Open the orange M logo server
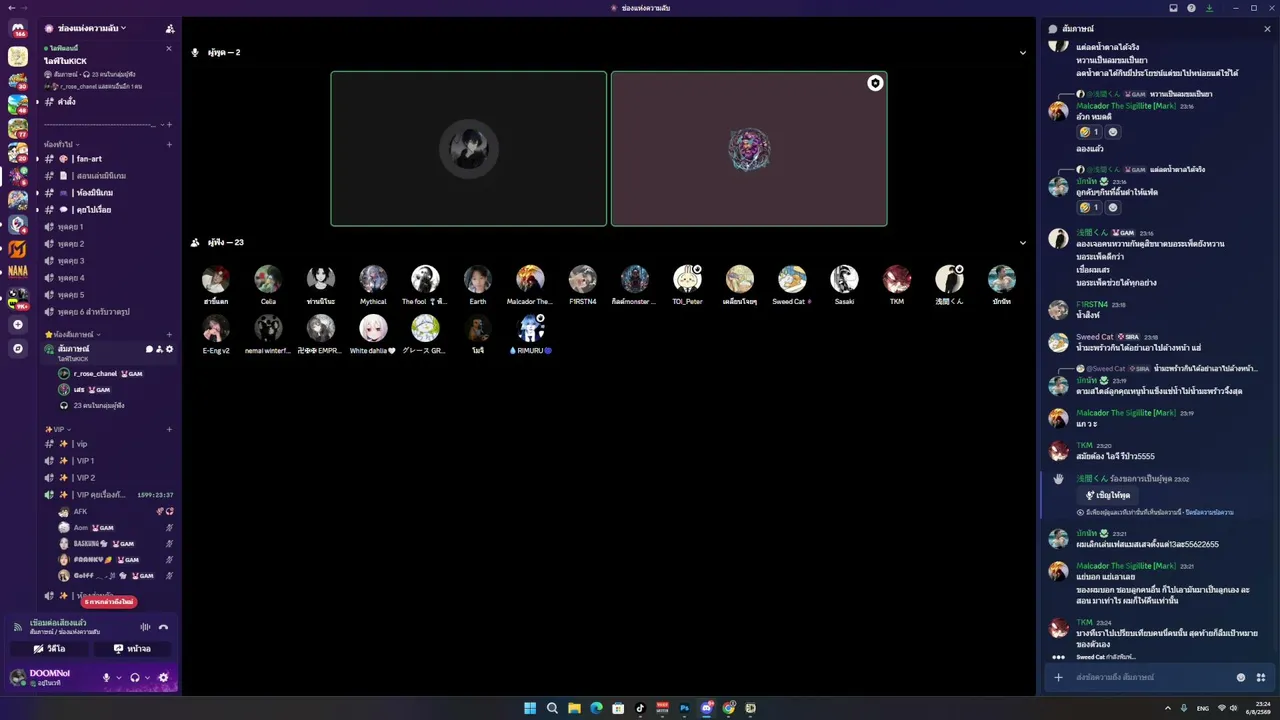Viewport: 1280px width, 720px height. 18,249
